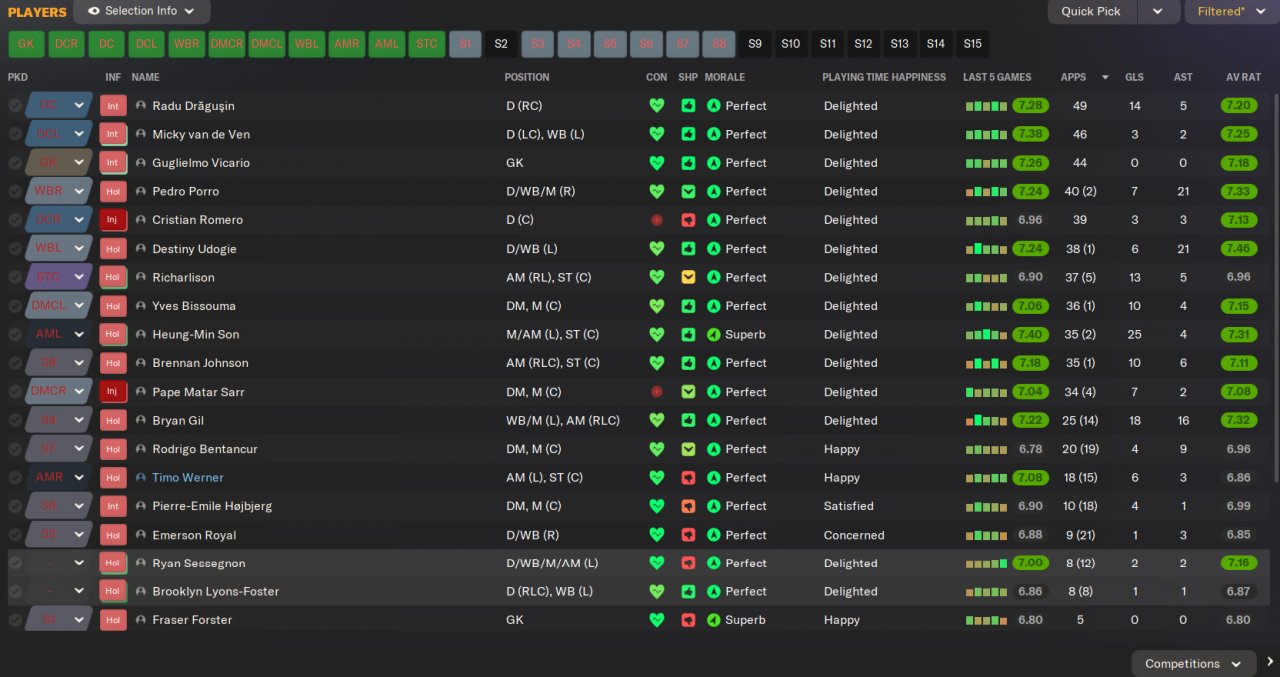Open picked position dropdown for Radu Drăgușin

tap(79, 105)
